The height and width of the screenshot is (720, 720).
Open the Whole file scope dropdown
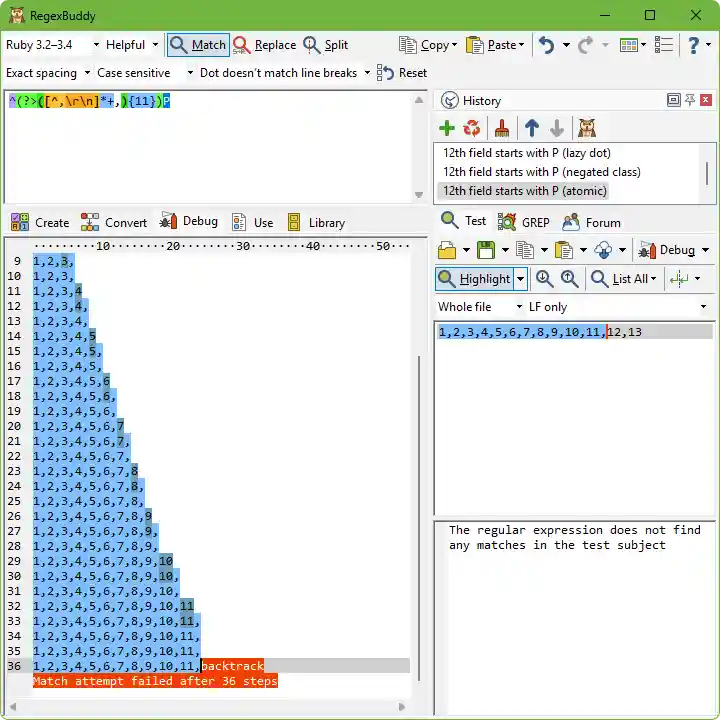[479, 307]
